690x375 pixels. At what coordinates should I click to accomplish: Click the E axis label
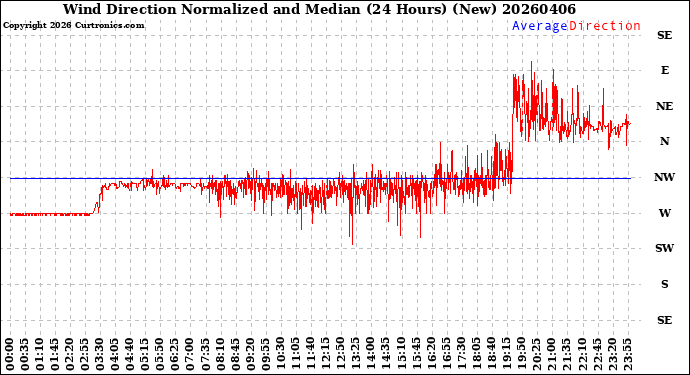pos(664,70)
